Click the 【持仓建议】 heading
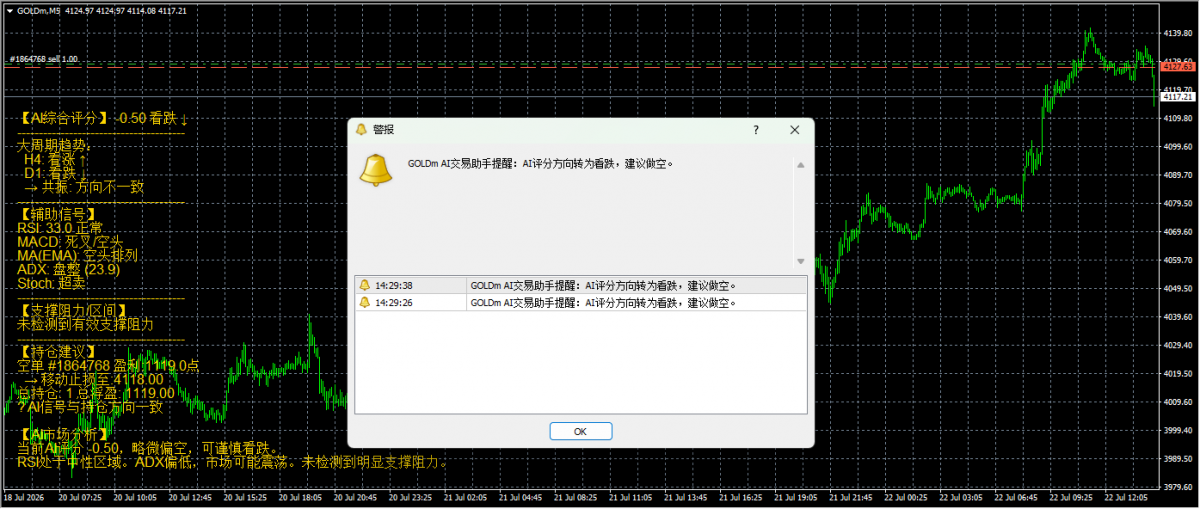1200x509 pixels. click(58, 352)
